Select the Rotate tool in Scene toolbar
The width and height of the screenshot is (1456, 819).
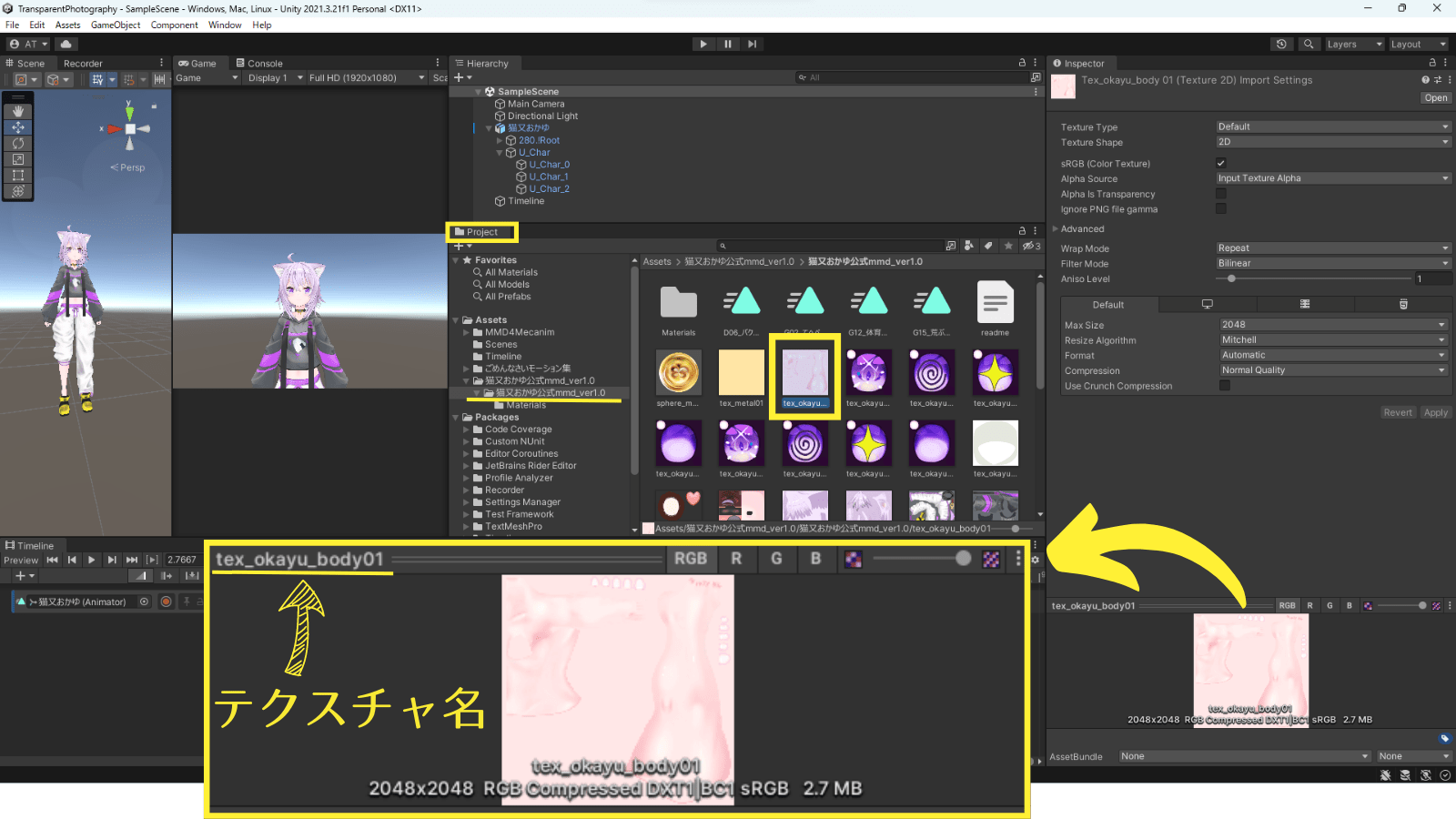[17, 143]
